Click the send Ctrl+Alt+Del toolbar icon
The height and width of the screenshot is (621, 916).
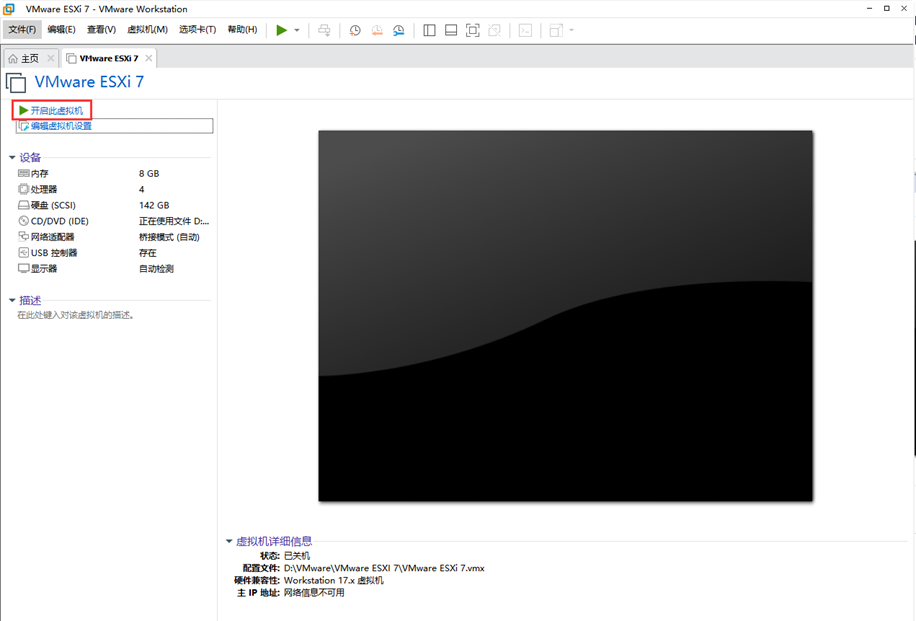click(x=324, y=30)
